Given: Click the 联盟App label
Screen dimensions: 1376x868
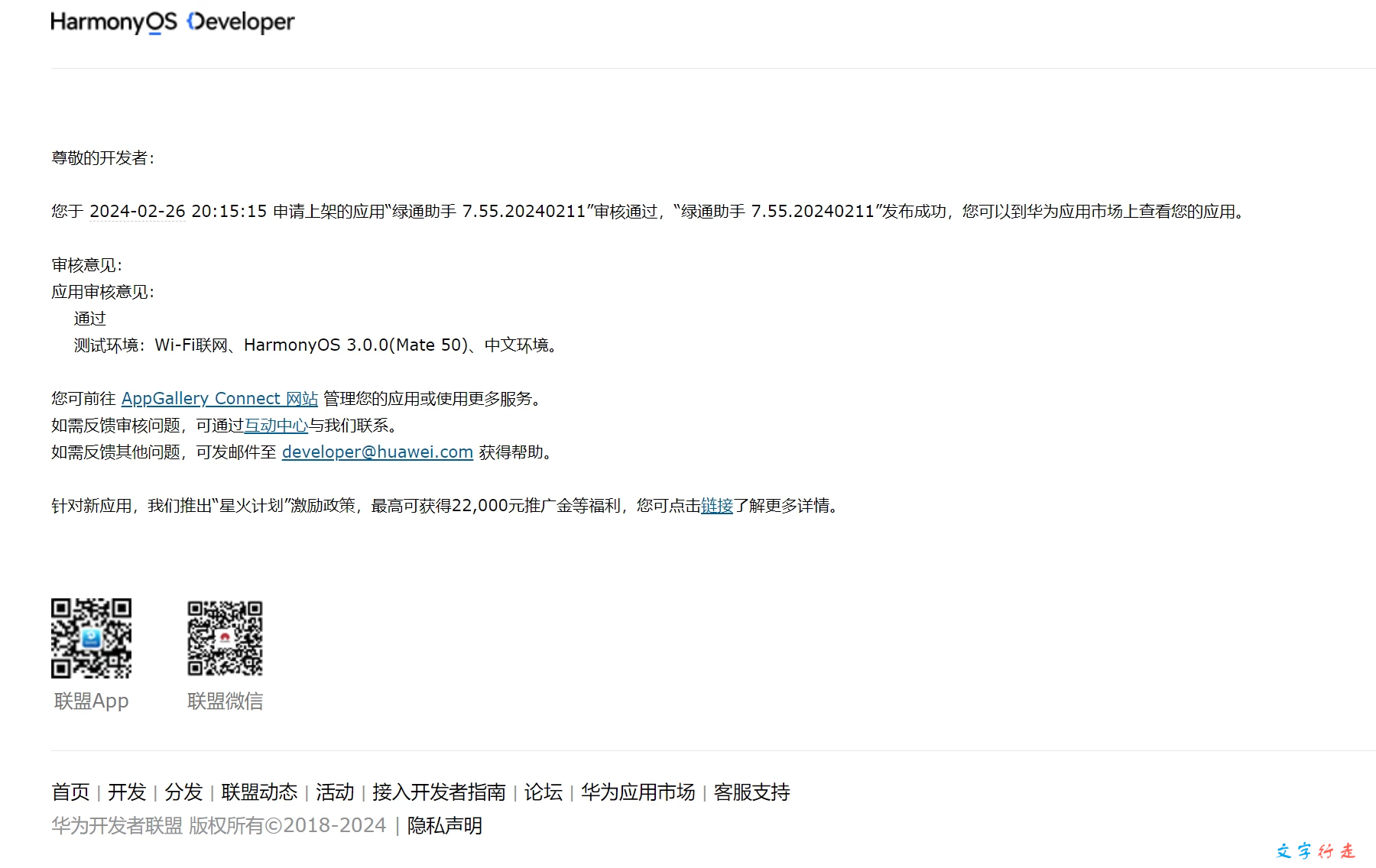Looking at the screenshot, I should point(91,701).
